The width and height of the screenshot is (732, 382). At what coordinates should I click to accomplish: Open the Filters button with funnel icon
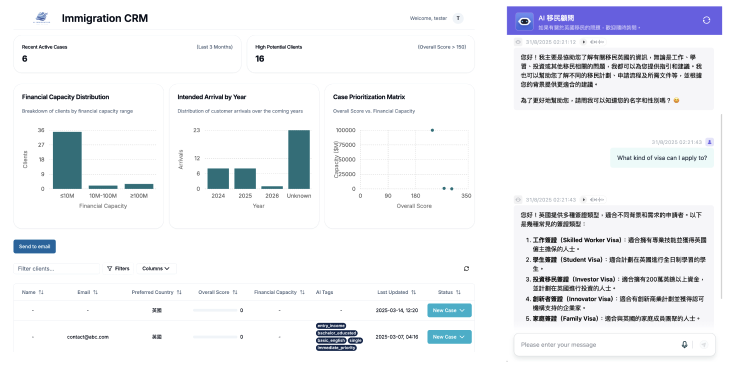118,269
